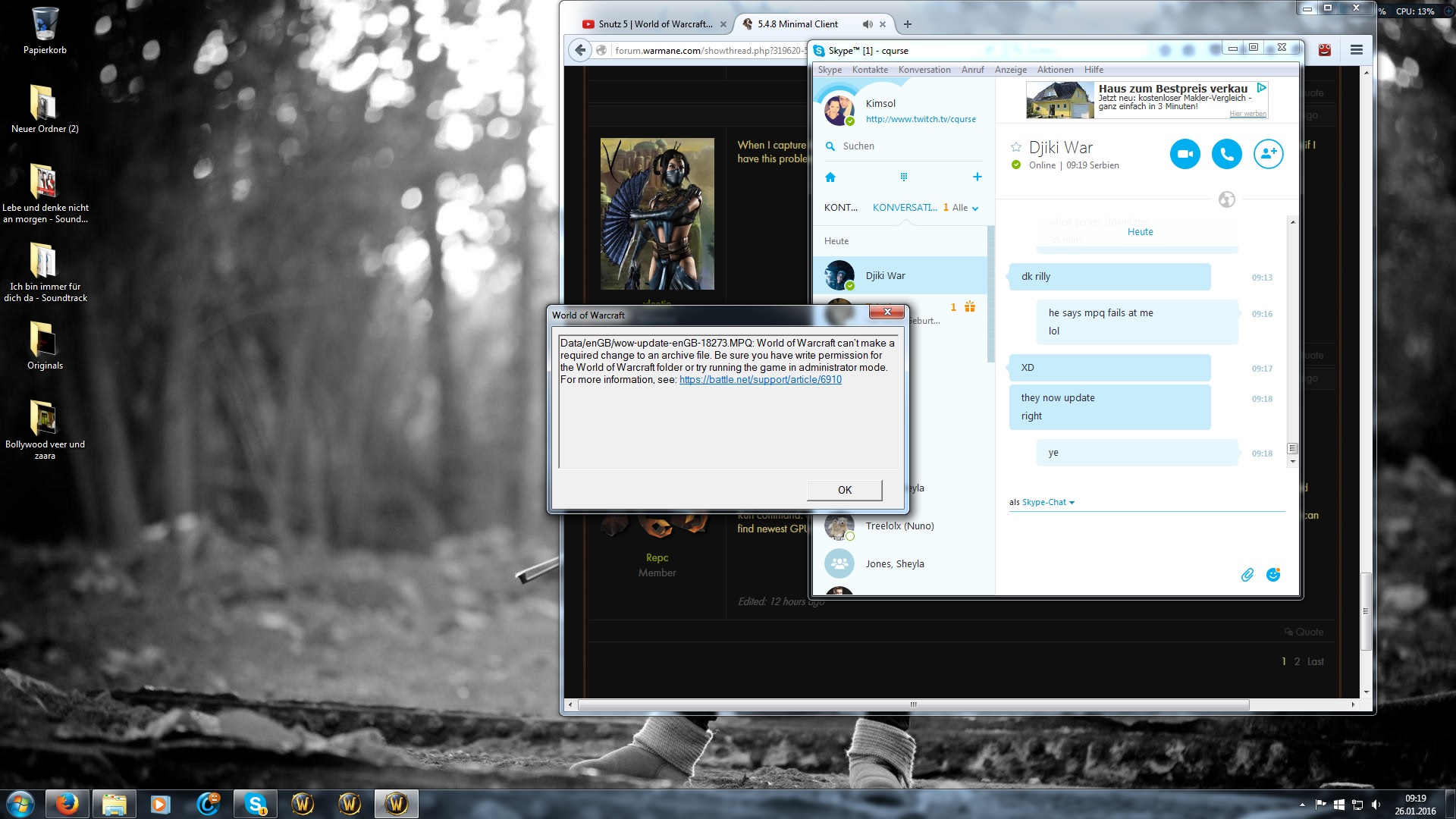Click the Windows Start button

(x=20, y=804)
